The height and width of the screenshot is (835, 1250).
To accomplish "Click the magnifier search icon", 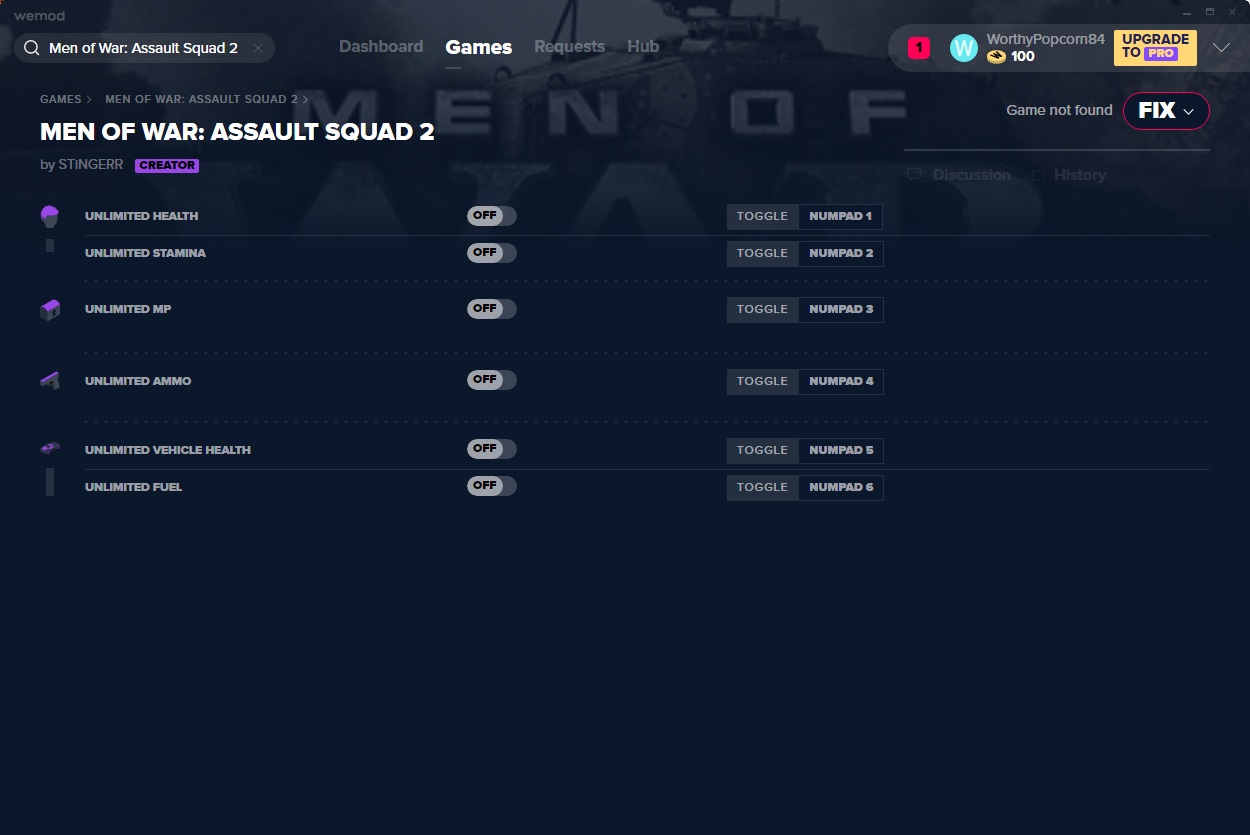I will coord(31,48).
